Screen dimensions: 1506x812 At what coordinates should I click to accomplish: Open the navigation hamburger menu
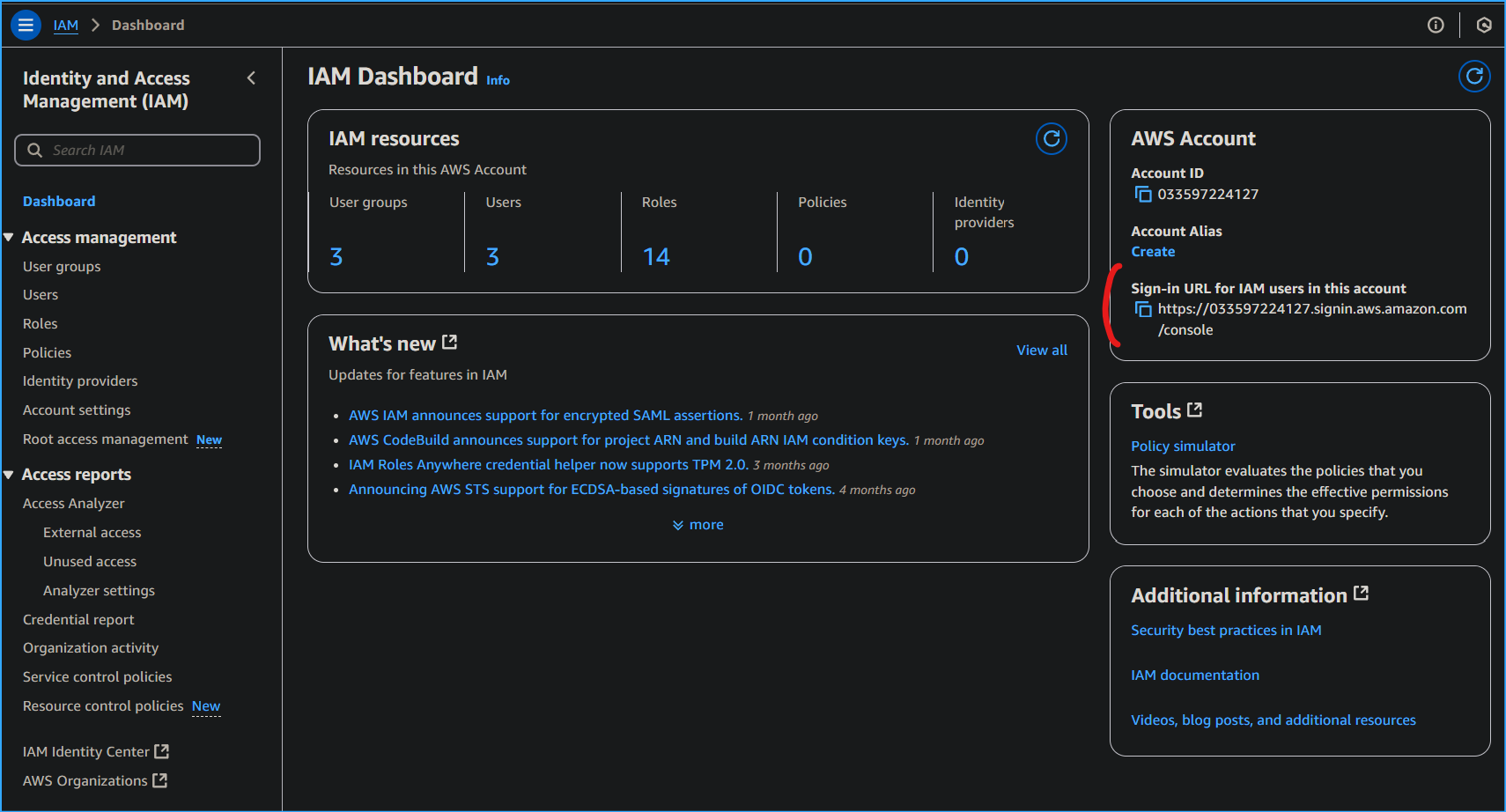click(x=26, y=25)
